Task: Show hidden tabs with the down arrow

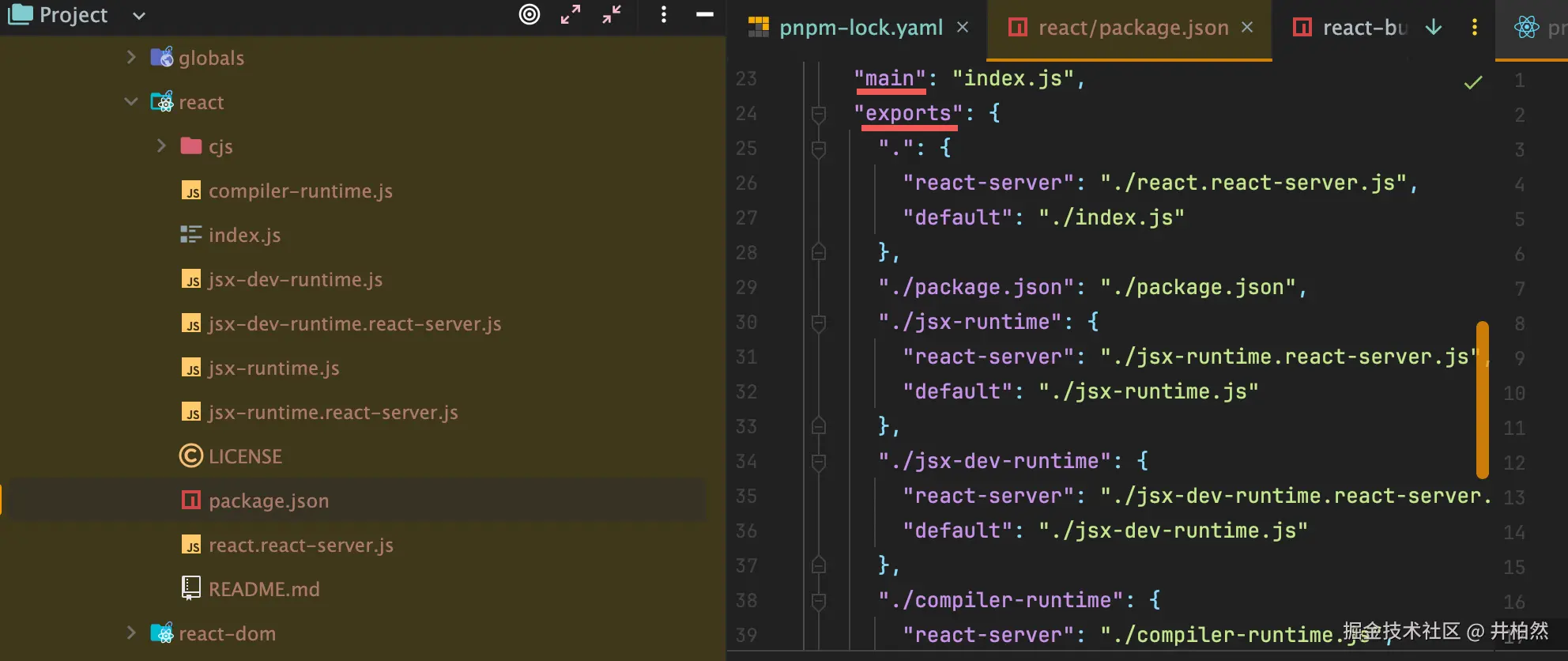Action: [x=1434, y=28]
